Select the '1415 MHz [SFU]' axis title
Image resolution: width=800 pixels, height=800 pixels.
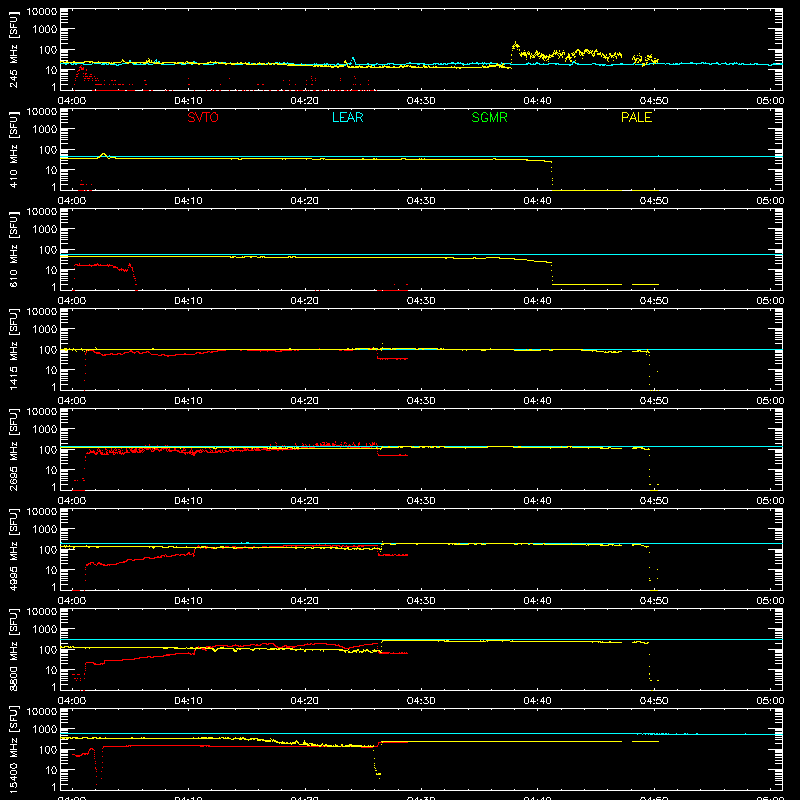(13, 349)
